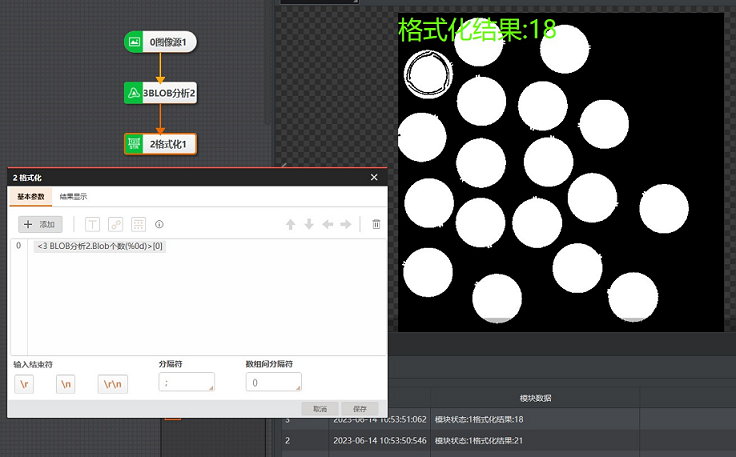This screenshot has width=736, height=457.
Task: Switch to the 结果显示 tab
Action: (73, 197)
